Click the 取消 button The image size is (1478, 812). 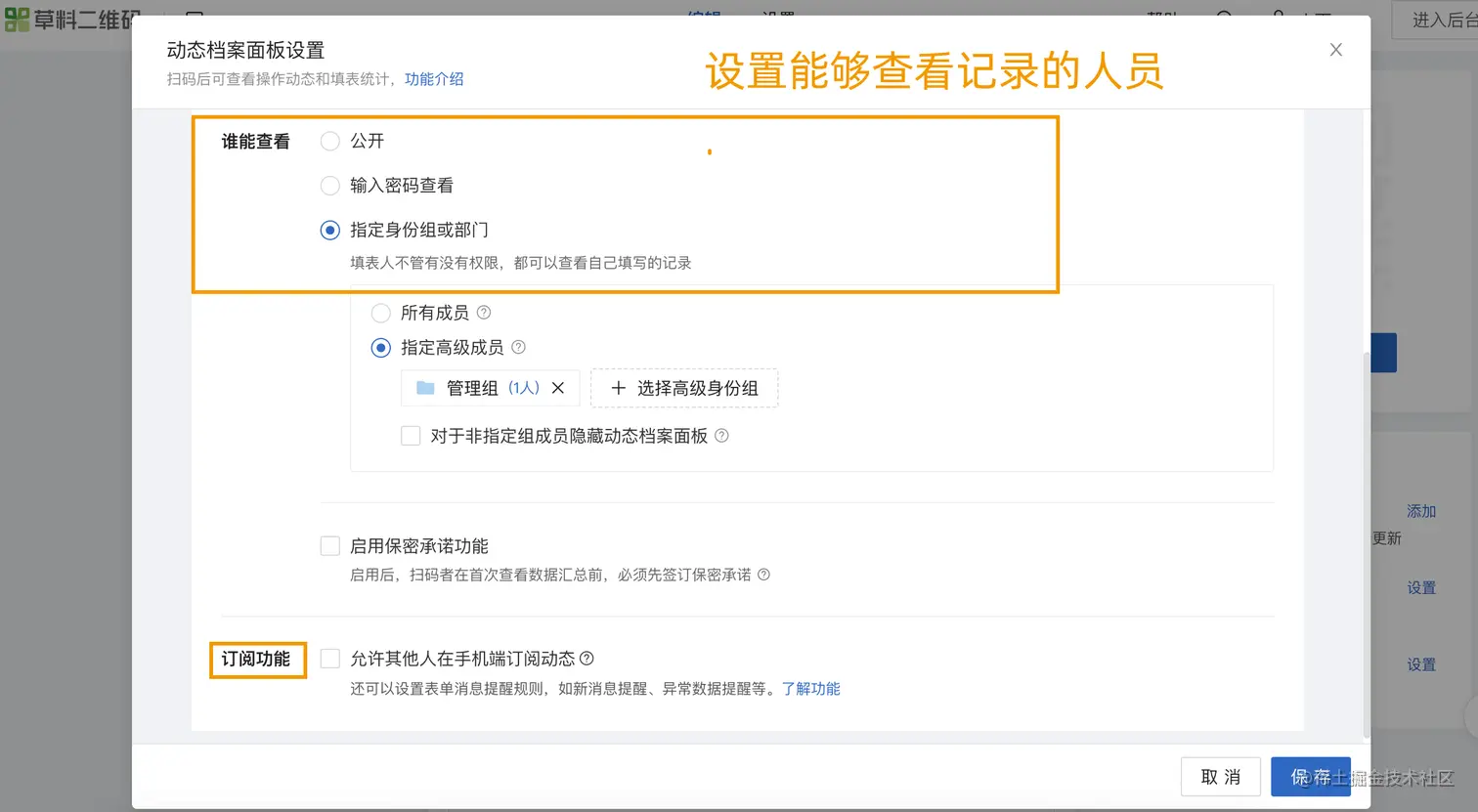pos(1221,777)
